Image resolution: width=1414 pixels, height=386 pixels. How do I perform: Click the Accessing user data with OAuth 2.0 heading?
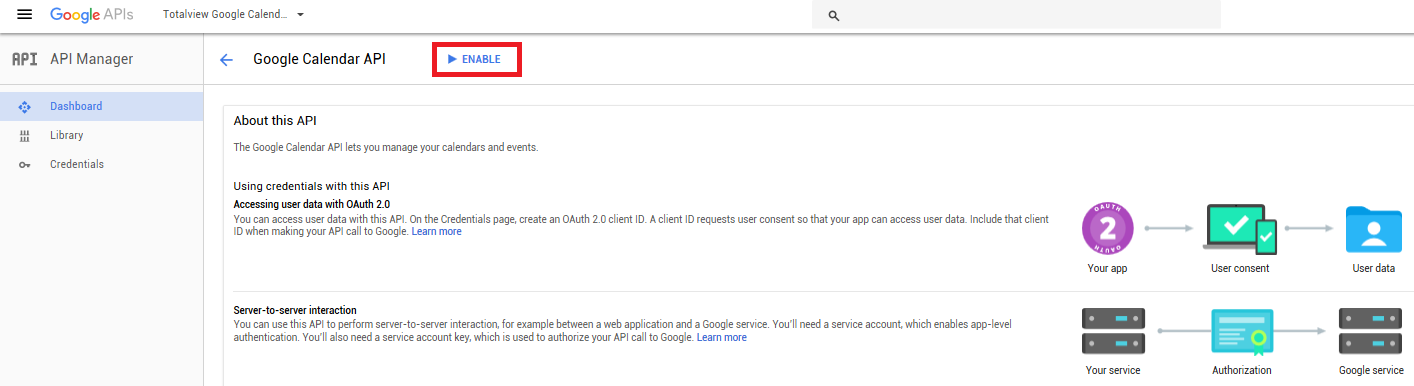[x=312, y=204]
